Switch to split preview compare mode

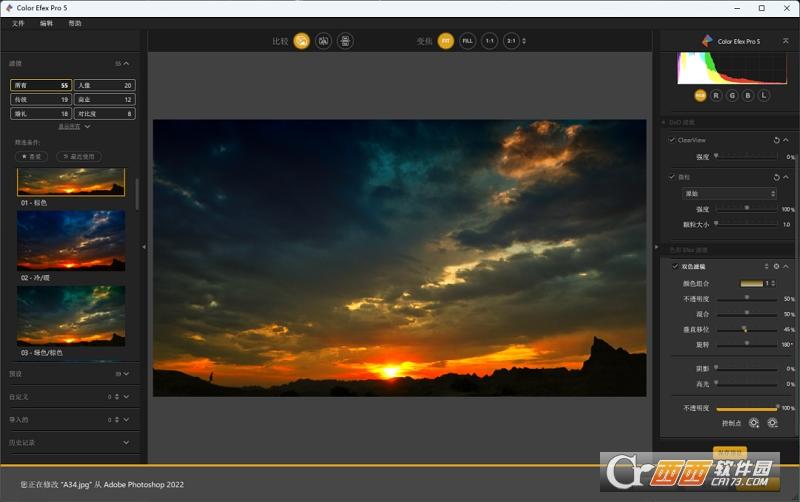pyautogui.click(x=323, y=41)
